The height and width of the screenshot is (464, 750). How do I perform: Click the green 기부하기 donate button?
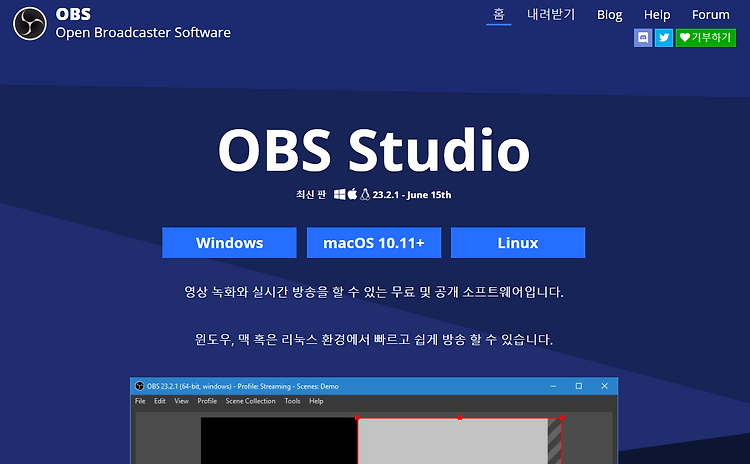click(706, 38)
